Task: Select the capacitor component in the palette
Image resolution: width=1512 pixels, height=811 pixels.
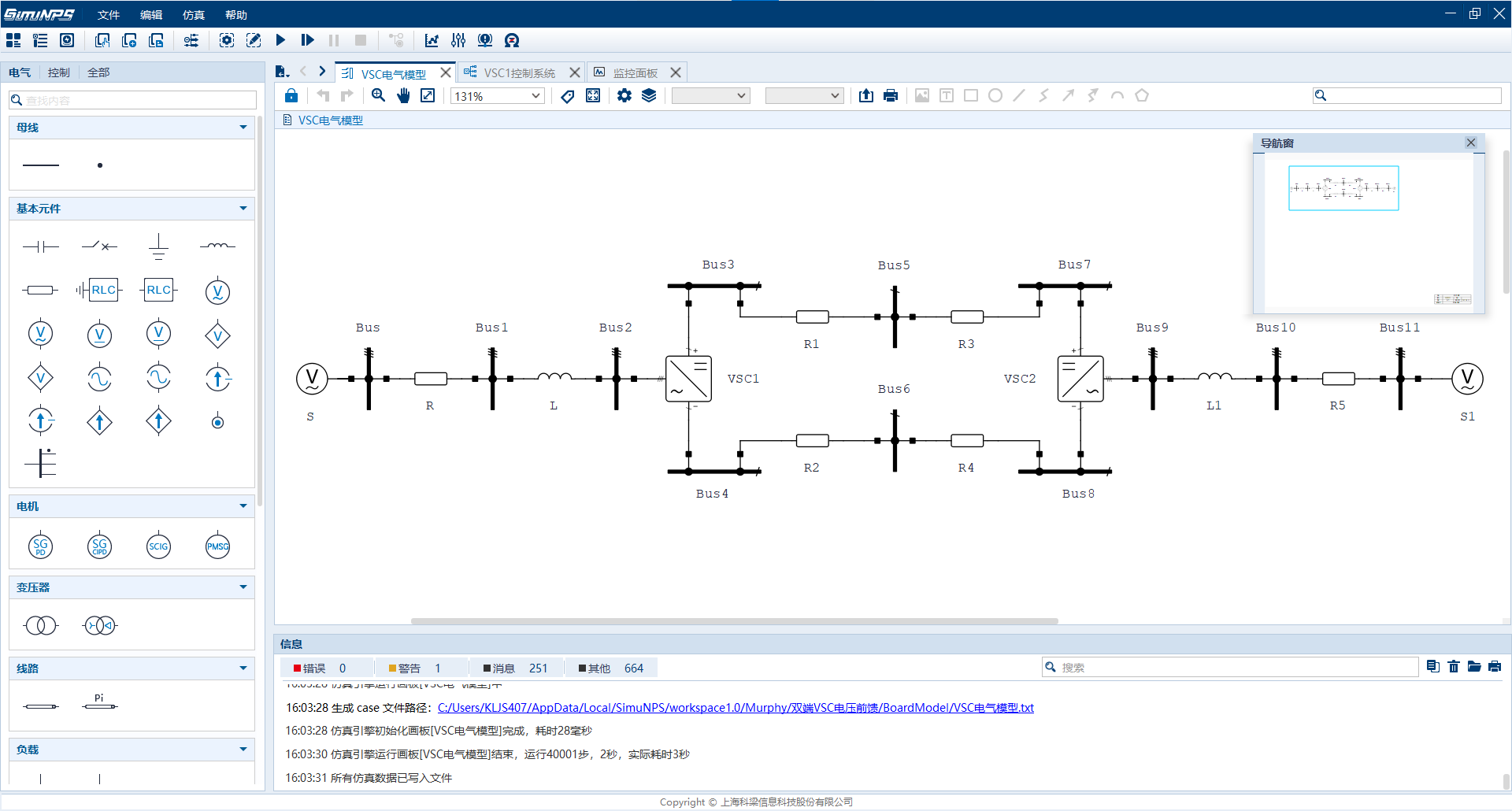Action: [x=41, y=246]
